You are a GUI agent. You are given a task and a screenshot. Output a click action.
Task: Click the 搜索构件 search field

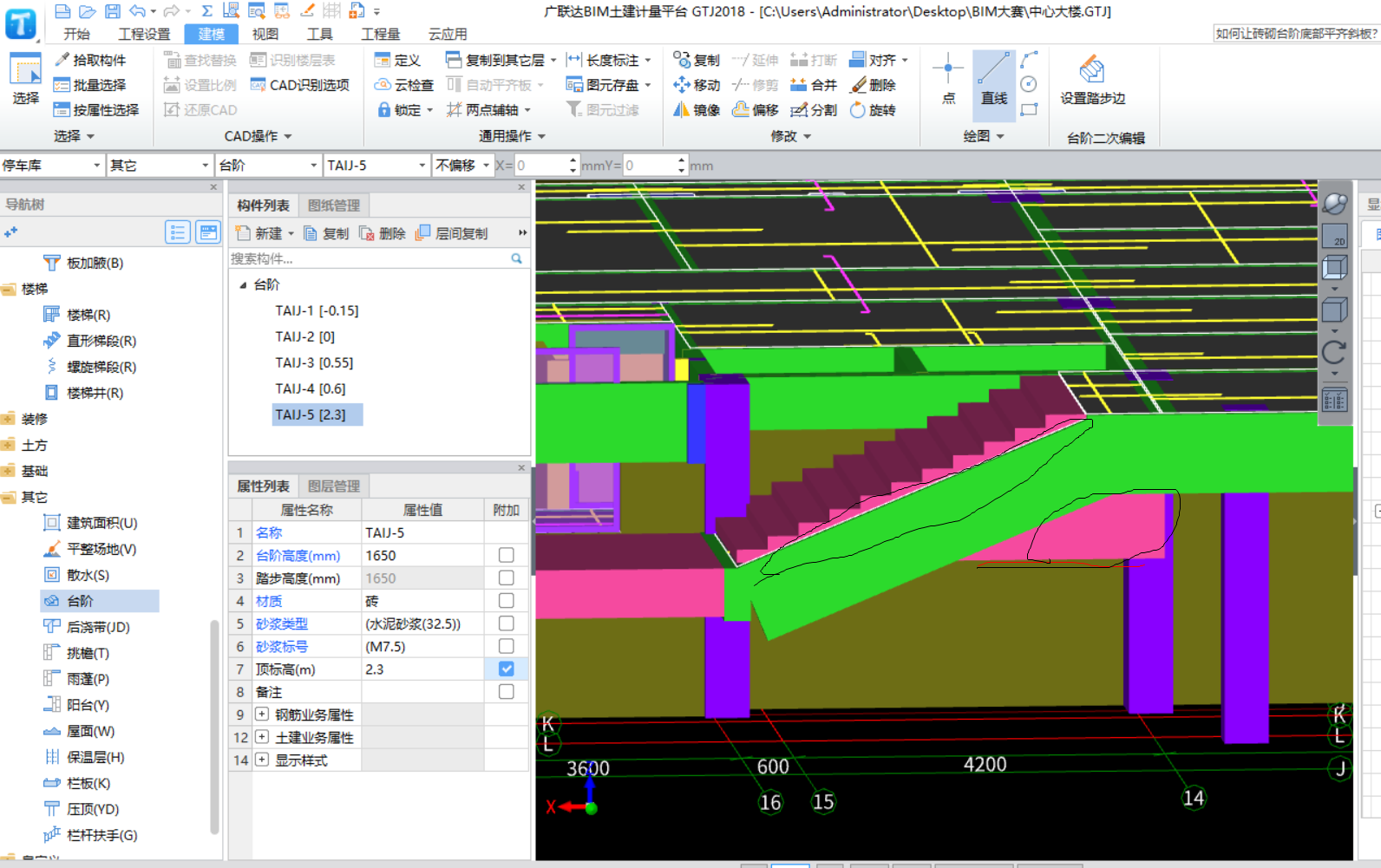click(371, 258)
